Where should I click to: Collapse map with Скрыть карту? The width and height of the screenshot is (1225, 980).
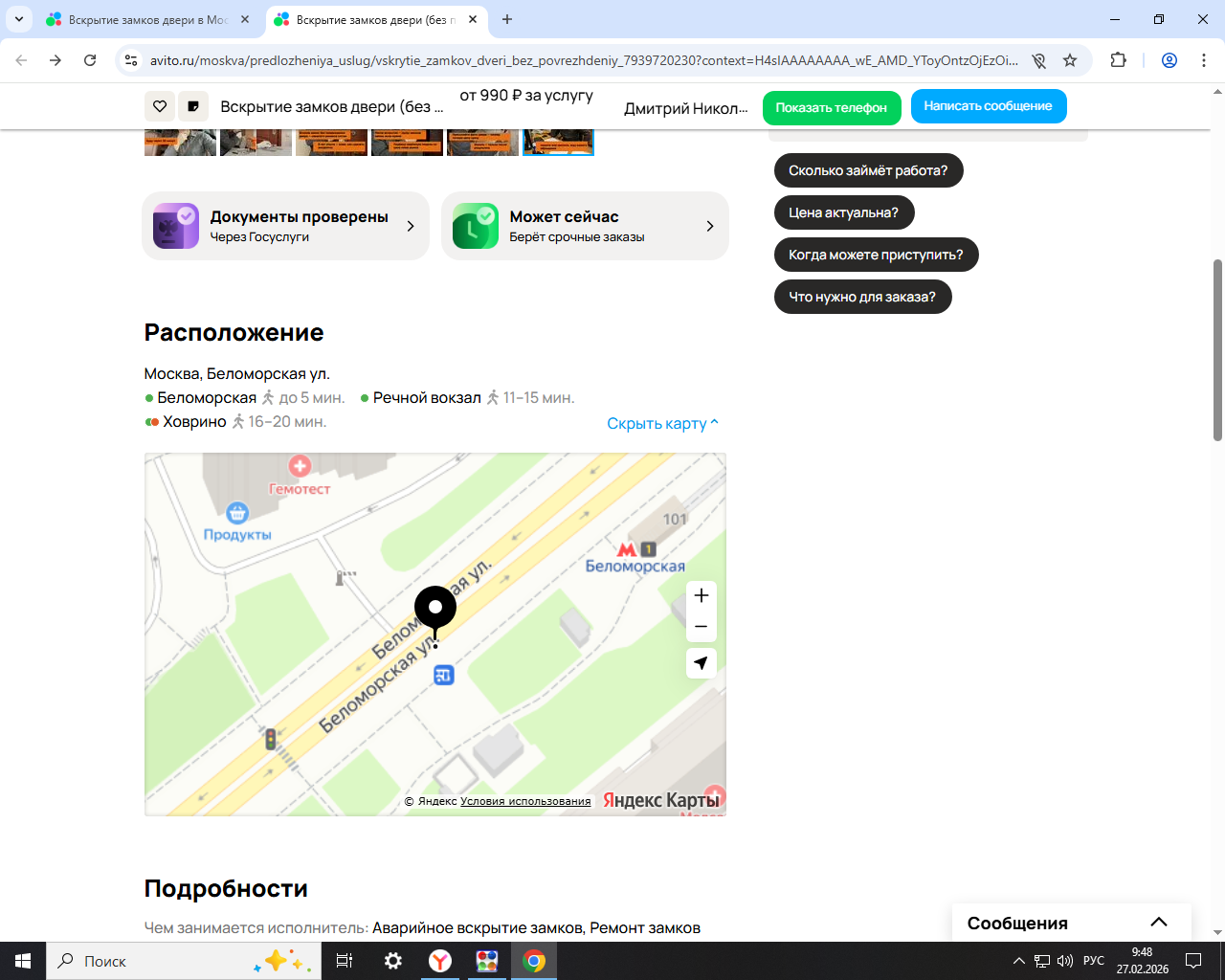coord(662,423)
